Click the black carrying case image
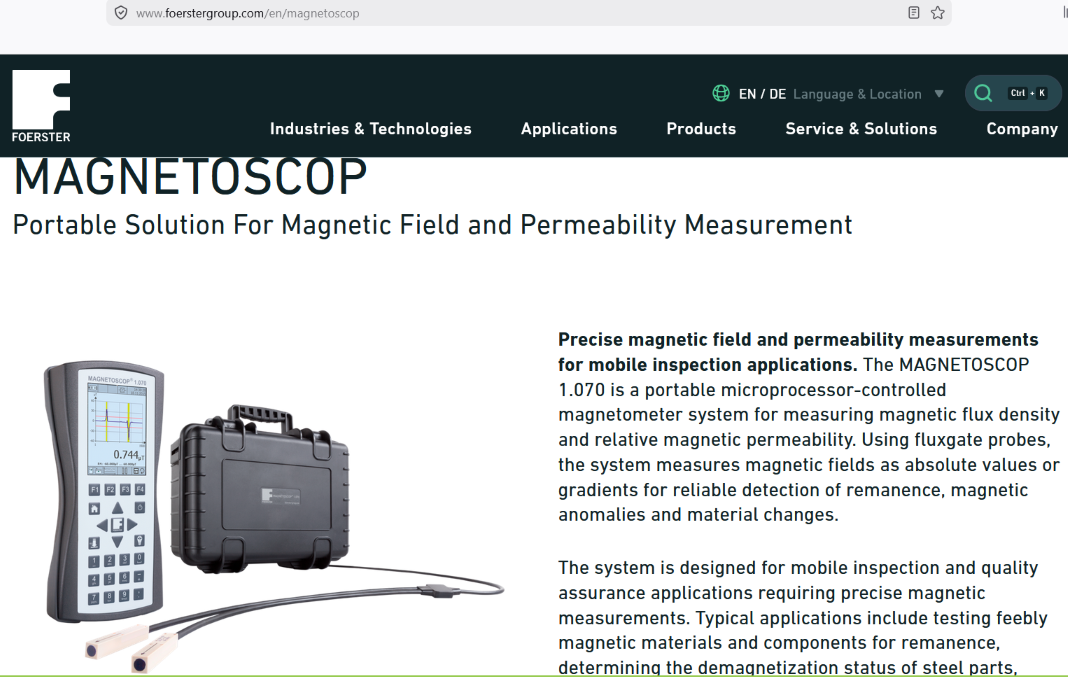This screenshot has height=686, width=1068. [259, 487]
